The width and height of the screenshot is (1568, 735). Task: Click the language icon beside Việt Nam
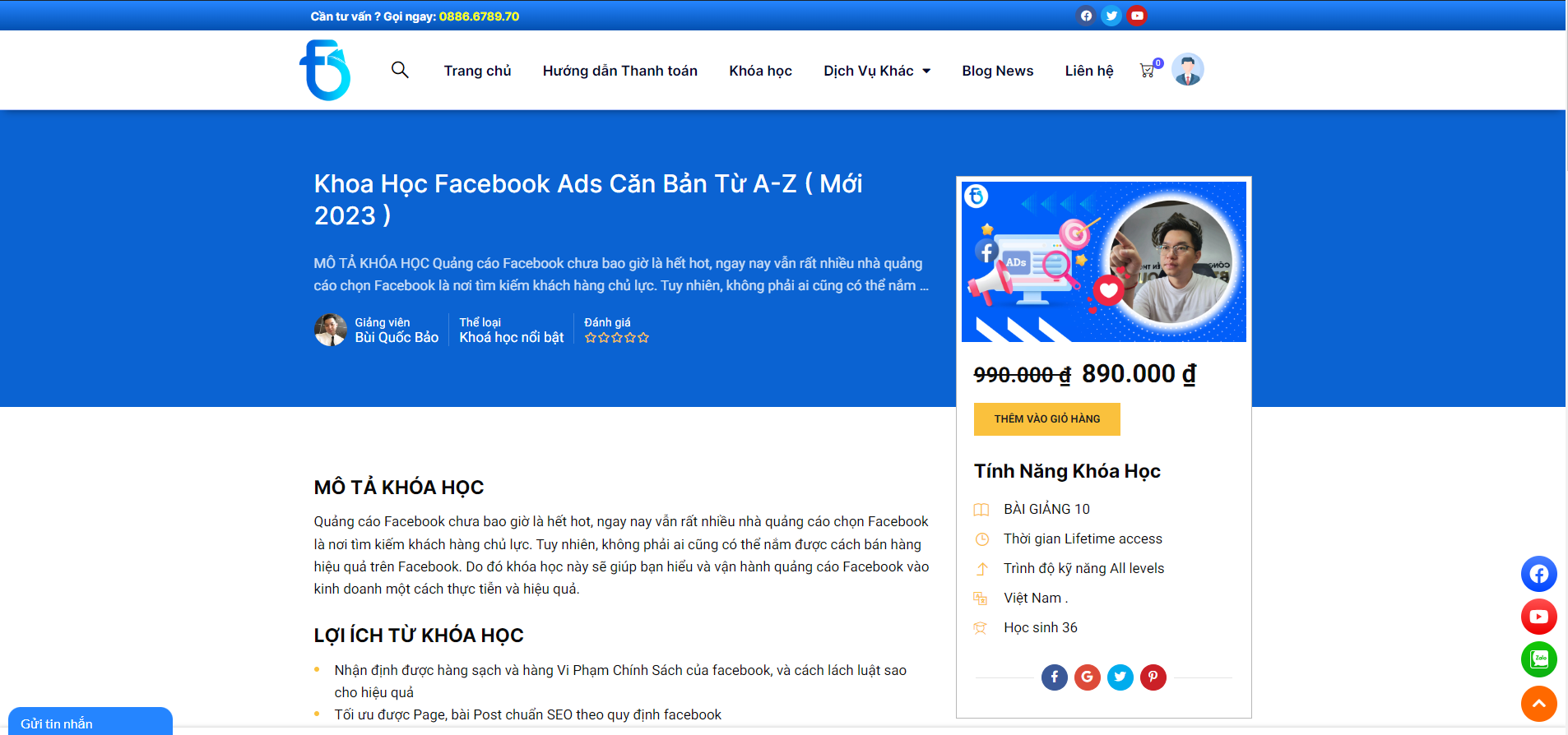tap(981, 599)
